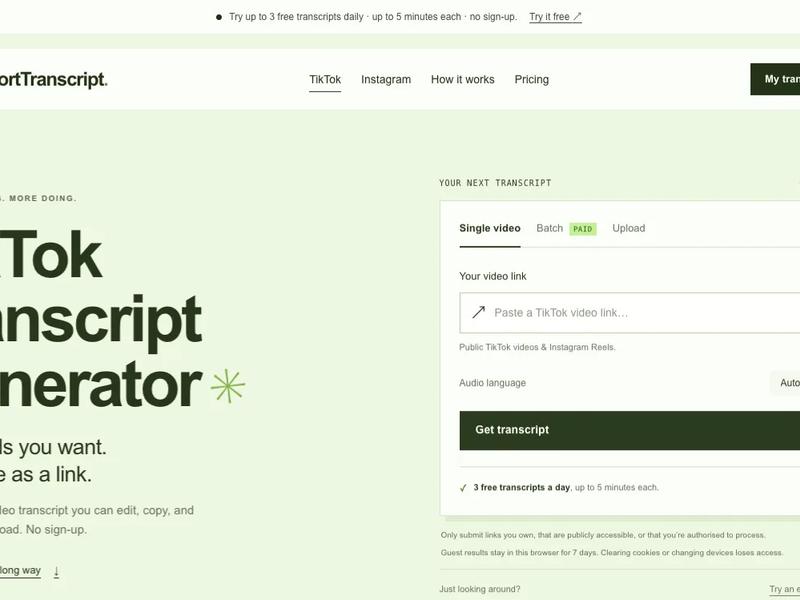Open the TikTok nav item
The width and height of the screenshot is (800, 600).
[325, 80]
